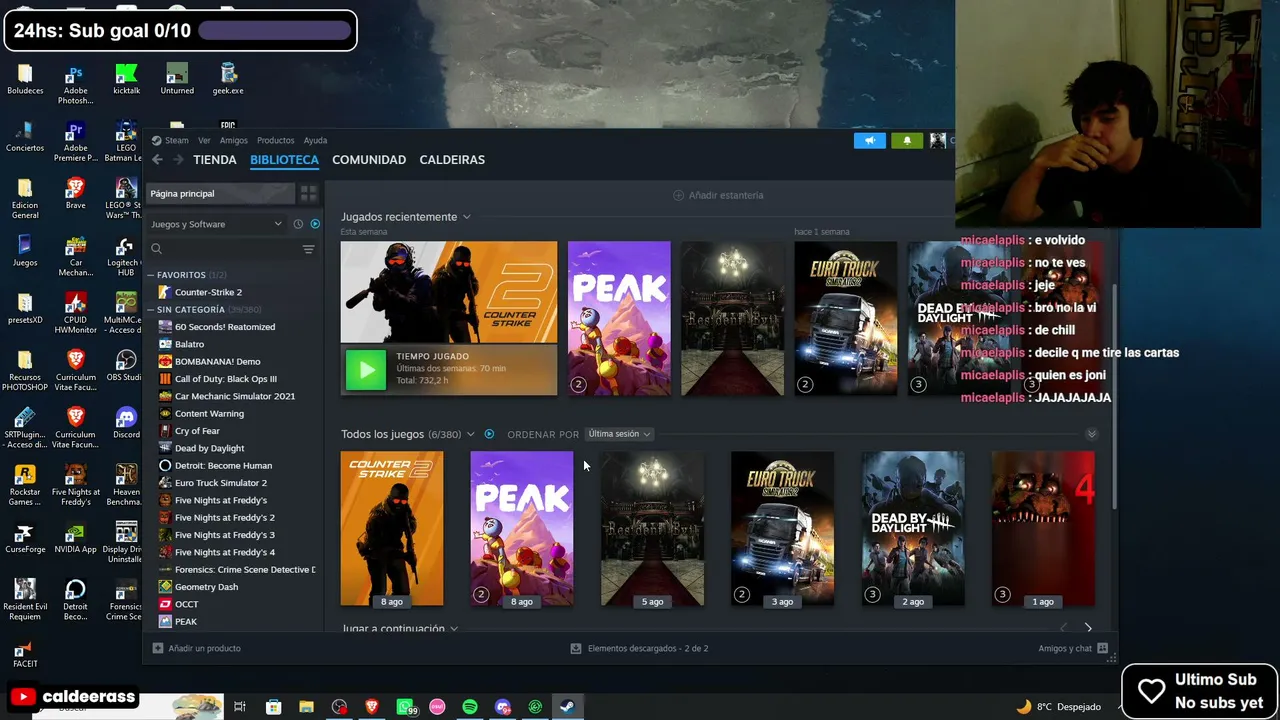Go back with the Steam back arrow

[157, 160]
